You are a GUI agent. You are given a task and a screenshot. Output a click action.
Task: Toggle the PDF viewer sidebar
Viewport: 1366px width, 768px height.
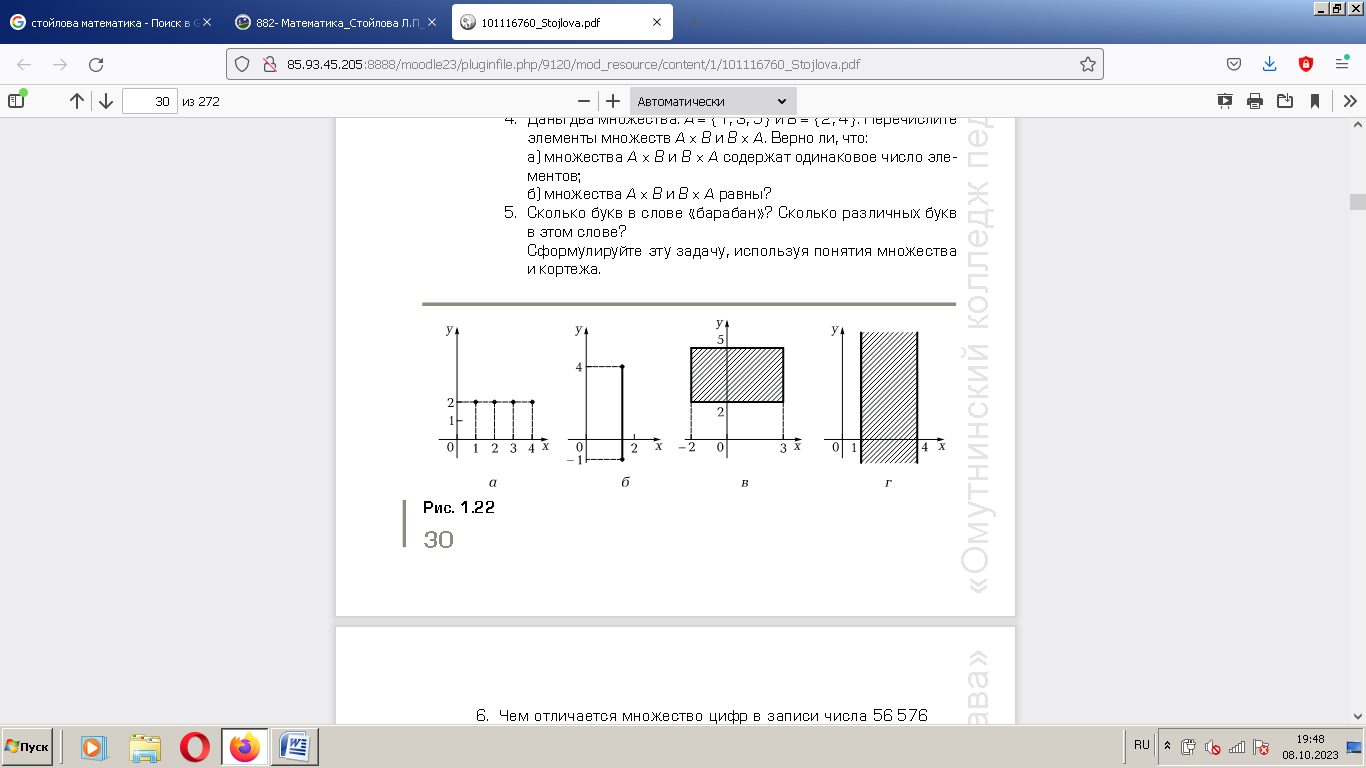(16, 100)
